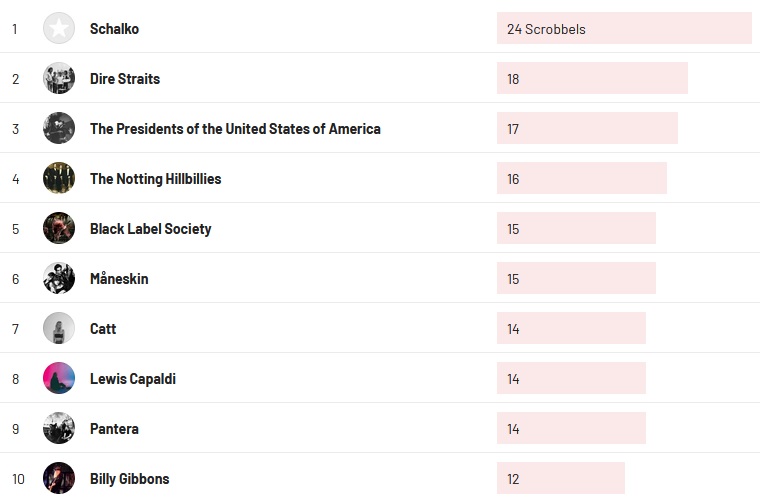Click Schalko's placeholder star avatar
Viewport: 760px width, 500px height.
59,28
